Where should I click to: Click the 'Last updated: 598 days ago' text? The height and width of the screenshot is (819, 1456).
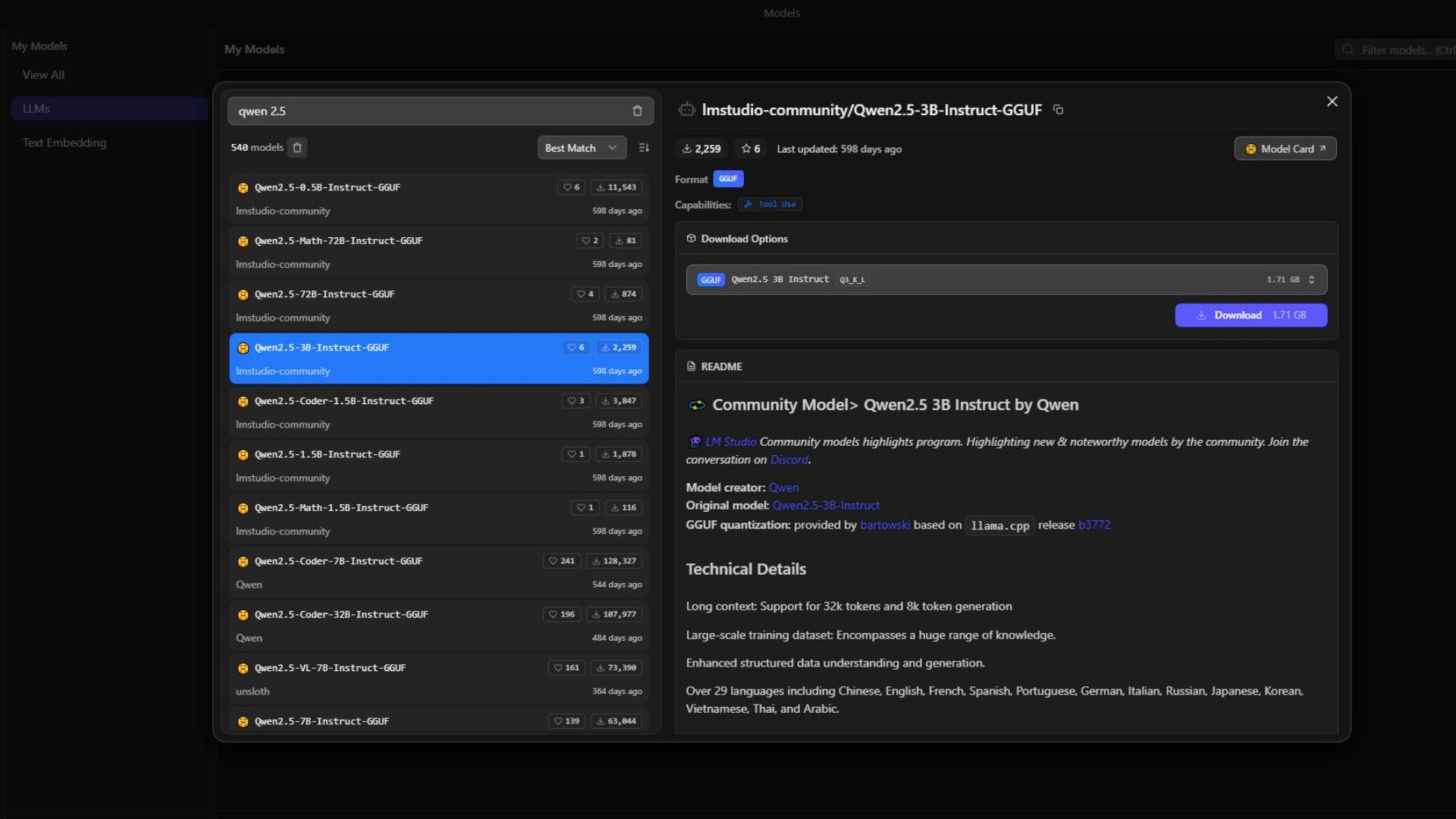[839, 149]
